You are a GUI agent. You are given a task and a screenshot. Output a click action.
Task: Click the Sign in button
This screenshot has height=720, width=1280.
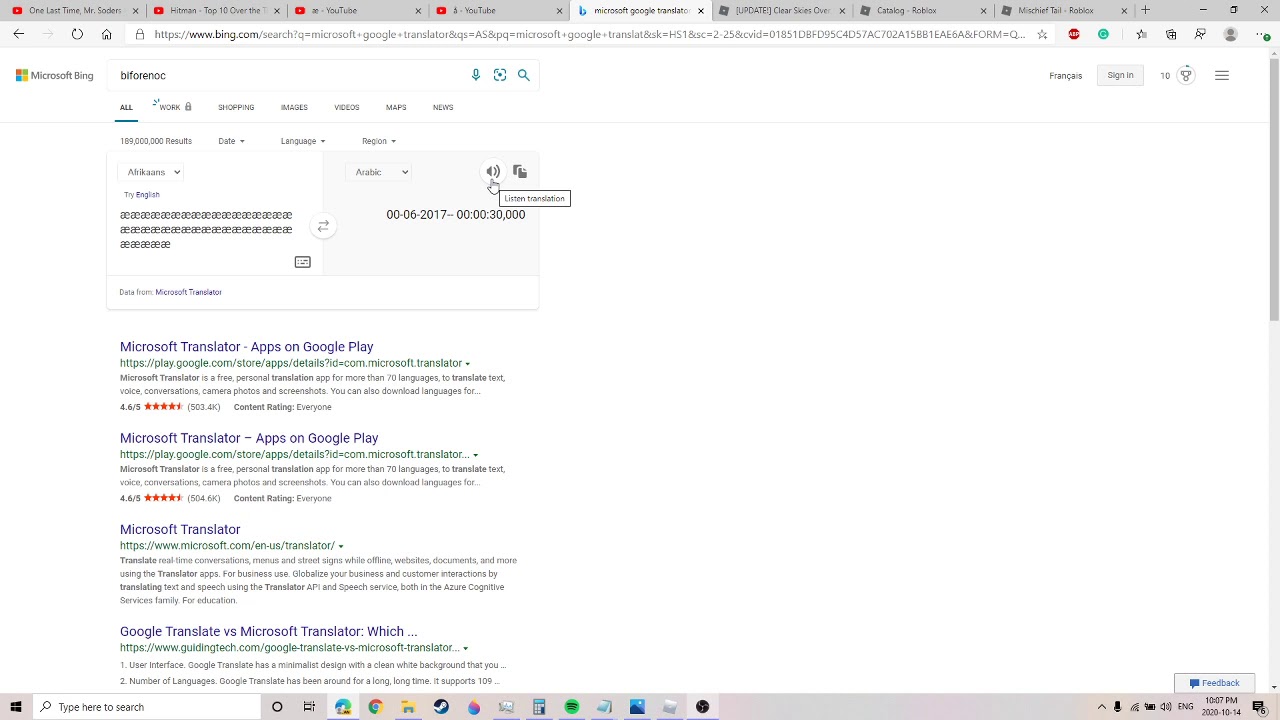[1120, 75]
